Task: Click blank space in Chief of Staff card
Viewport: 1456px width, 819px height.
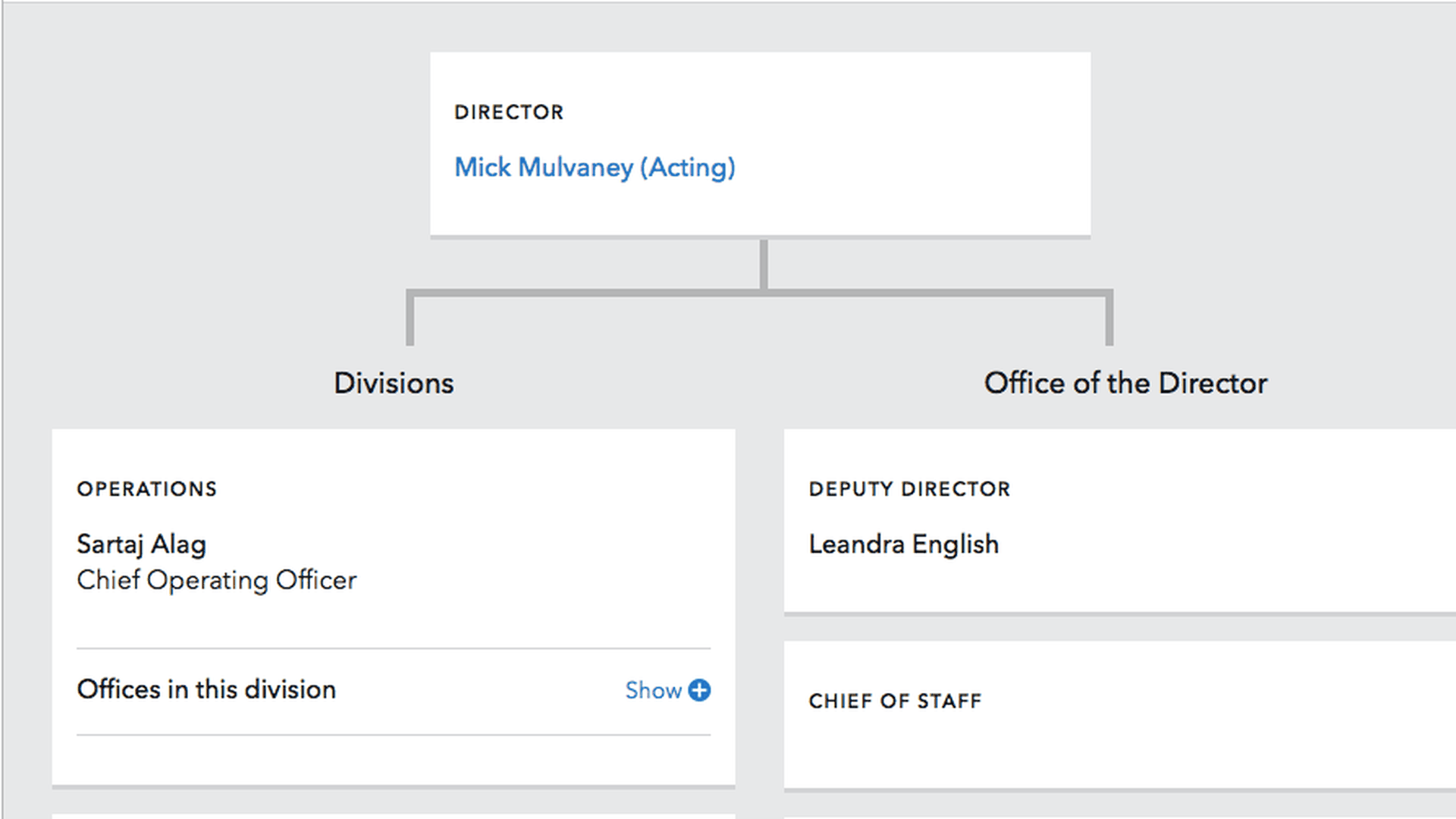Action: (x=1175, y=743)
